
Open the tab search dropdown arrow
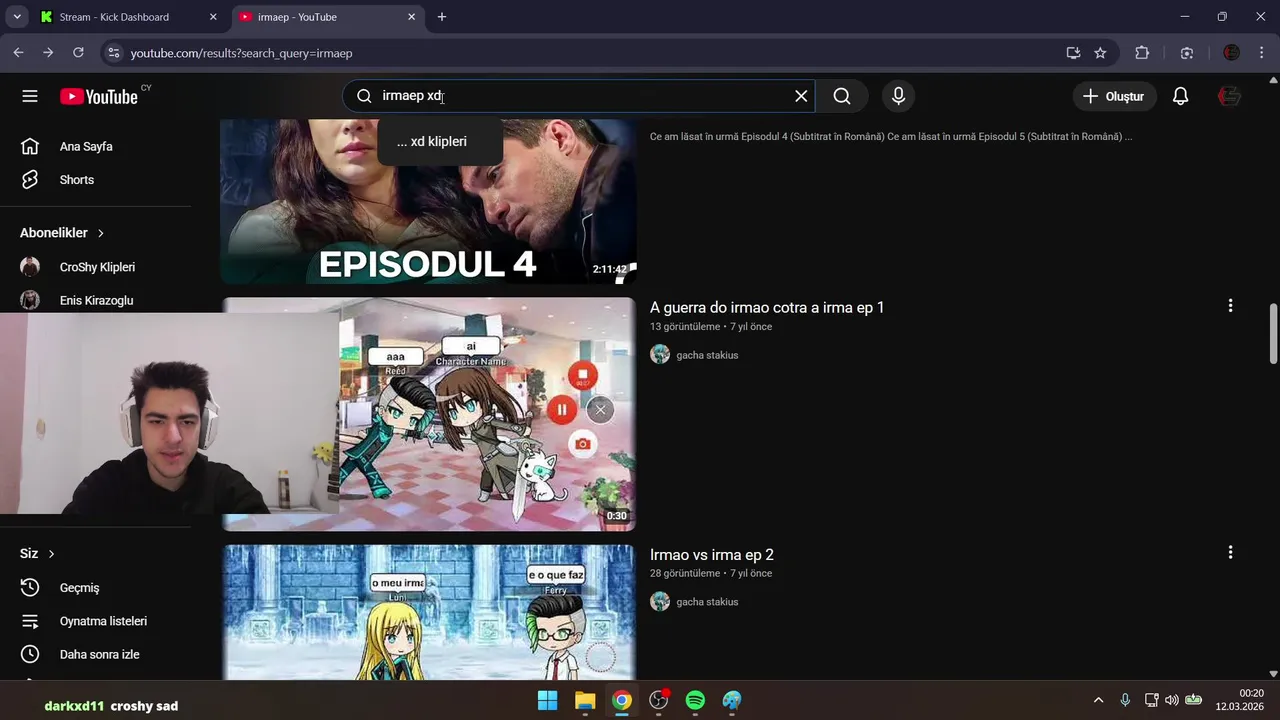17,17
